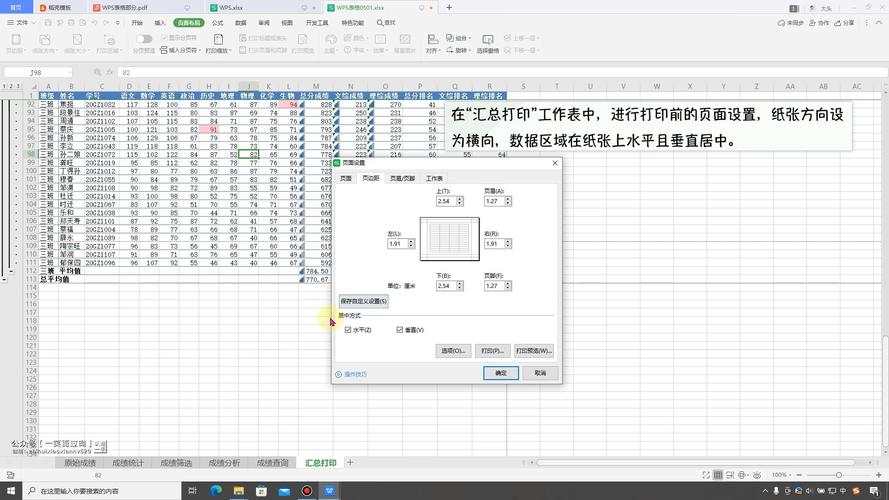Click the fx insert function icon
This screenshot has width=889, height=500.
coord(109,73)
